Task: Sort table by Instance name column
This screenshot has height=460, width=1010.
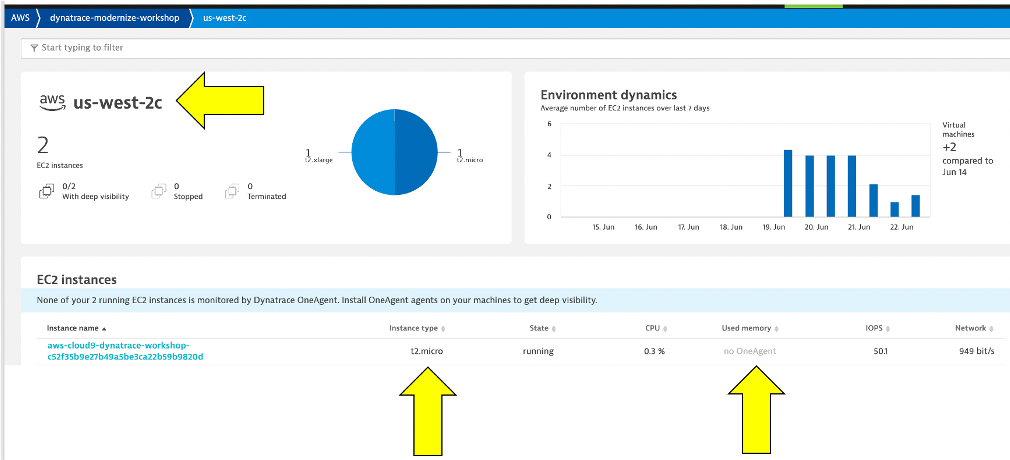Action: coord(75,328)
